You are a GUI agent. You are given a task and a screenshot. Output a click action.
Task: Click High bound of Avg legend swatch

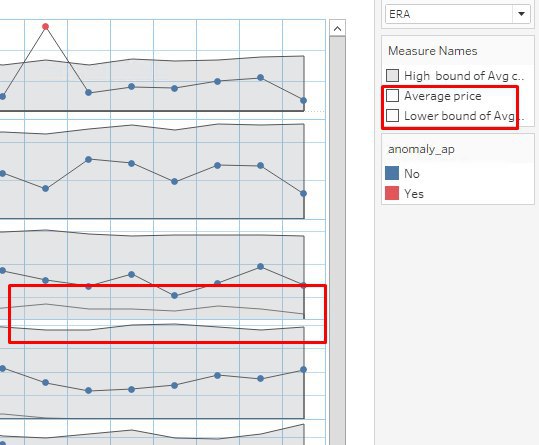point(392,75)
